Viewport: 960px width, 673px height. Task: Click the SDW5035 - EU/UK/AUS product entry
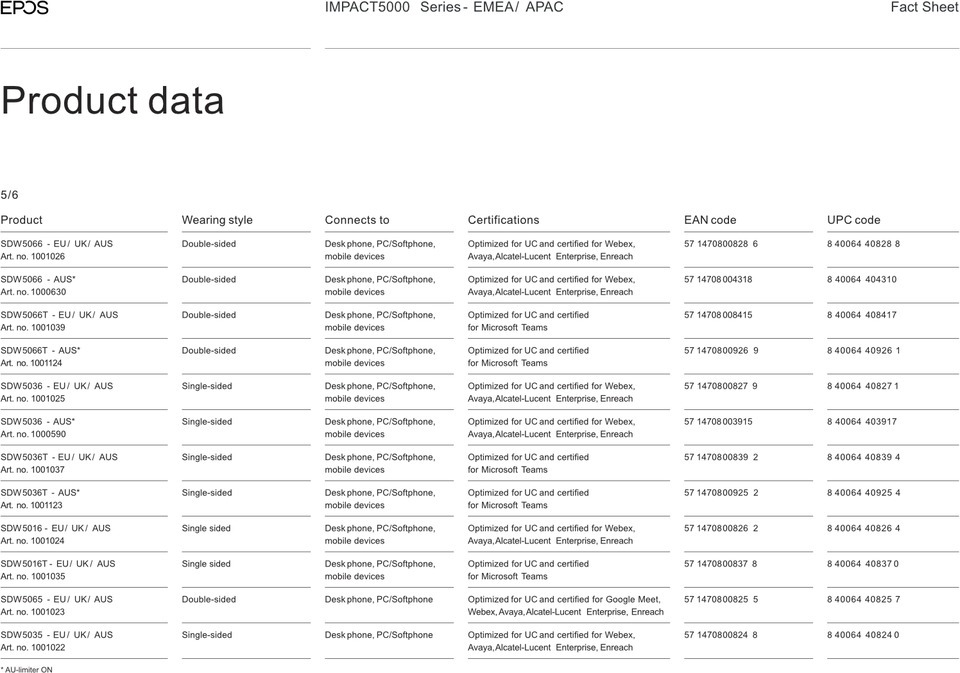(56, 641)
